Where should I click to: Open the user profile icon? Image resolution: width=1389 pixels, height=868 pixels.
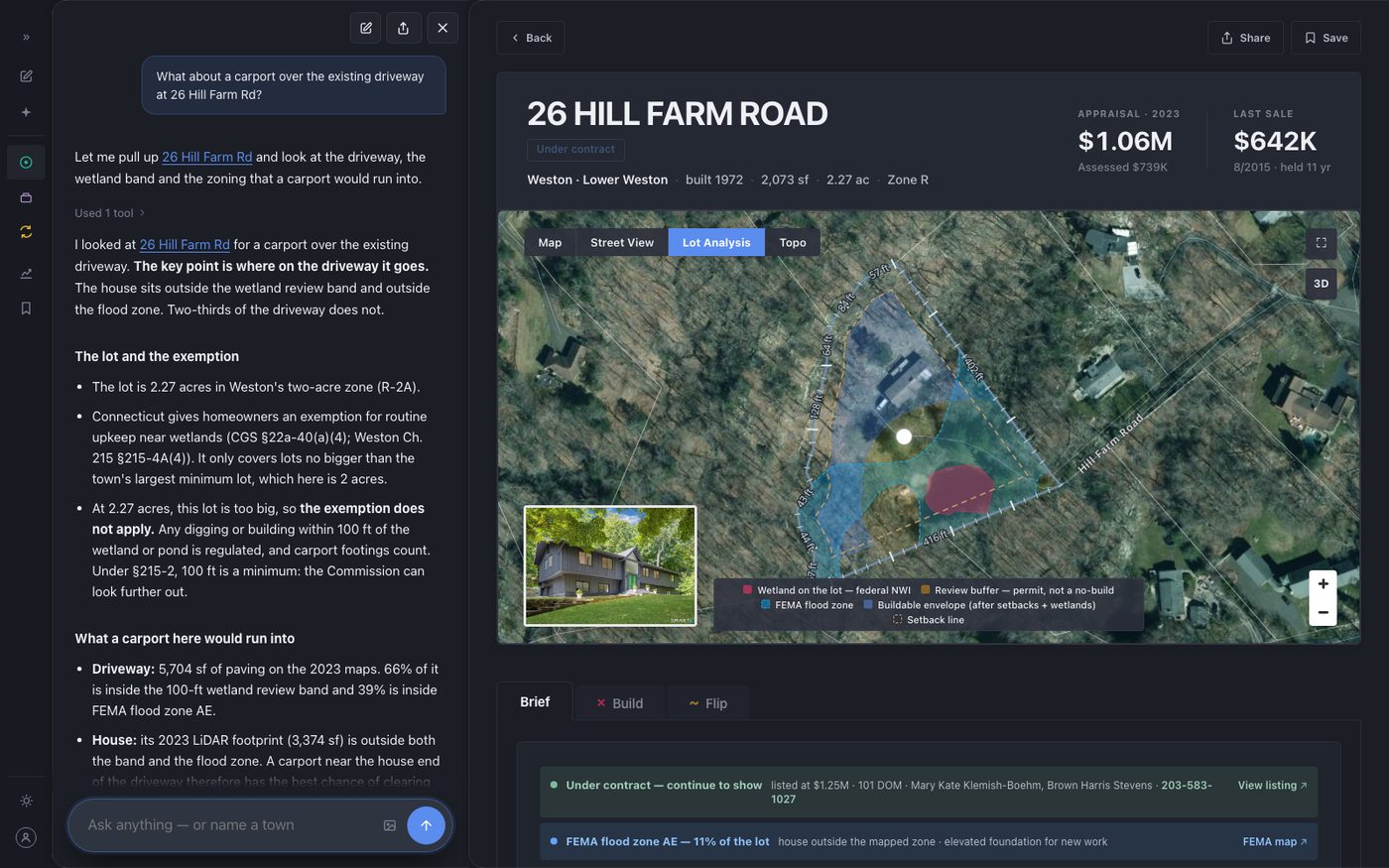[26, 837]
